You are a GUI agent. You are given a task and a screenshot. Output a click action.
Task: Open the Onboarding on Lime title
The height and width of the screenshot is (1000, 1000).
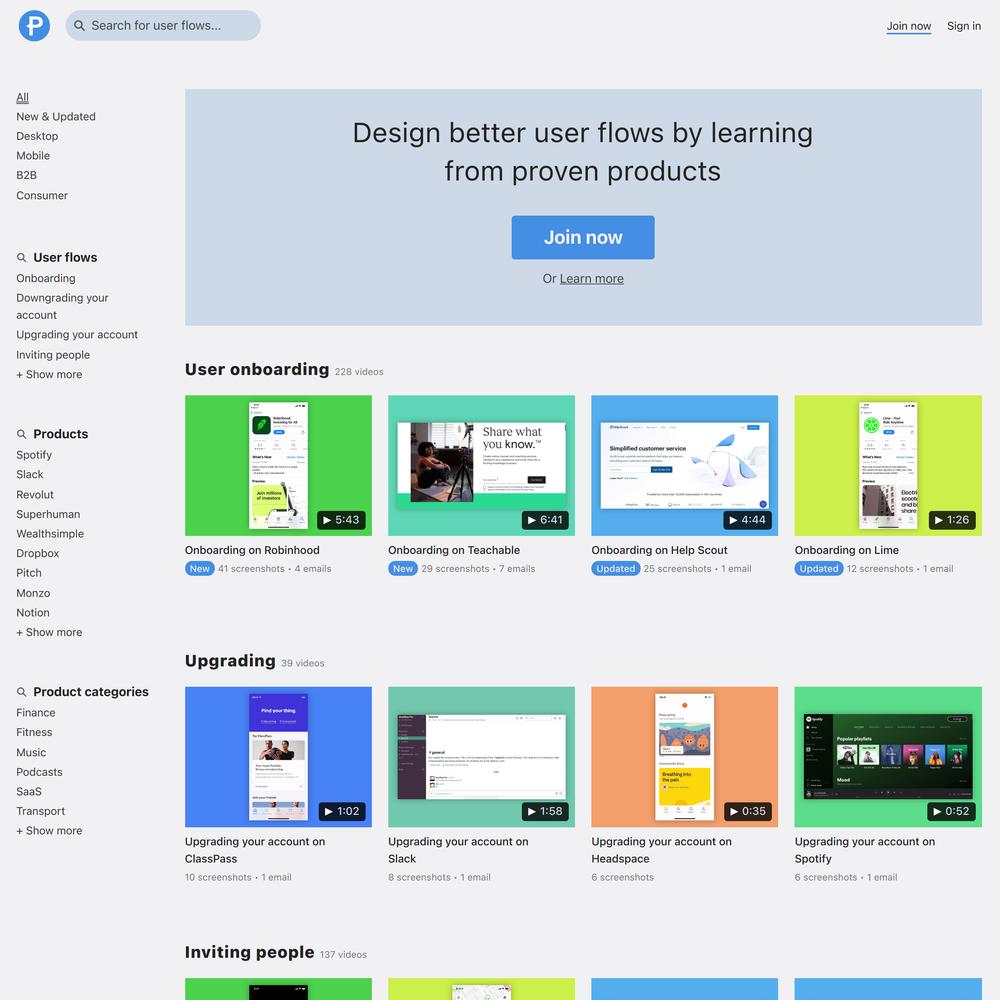(x=847, y=550)
